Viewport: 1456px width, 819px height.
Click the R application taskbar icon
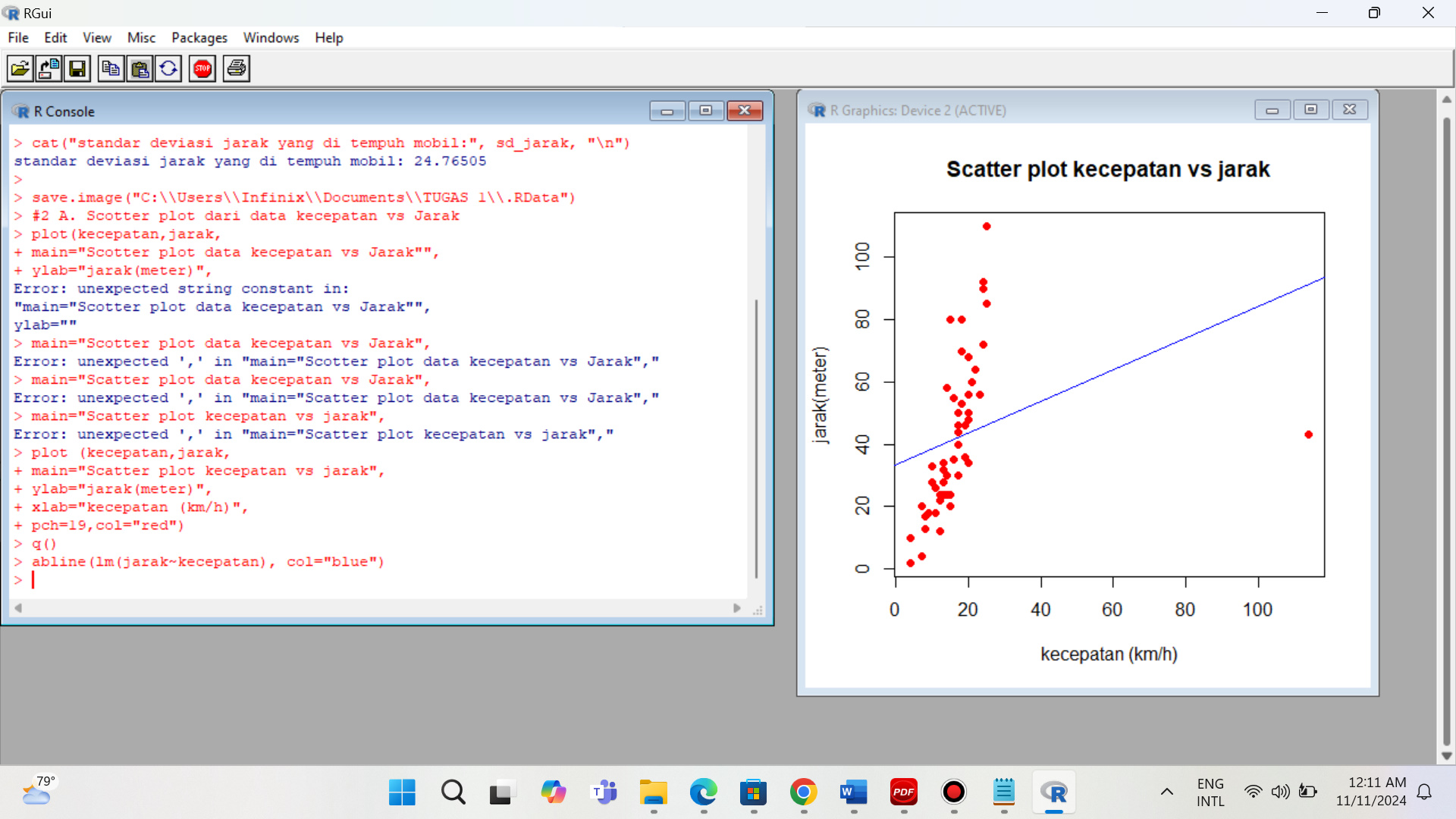1053,792
